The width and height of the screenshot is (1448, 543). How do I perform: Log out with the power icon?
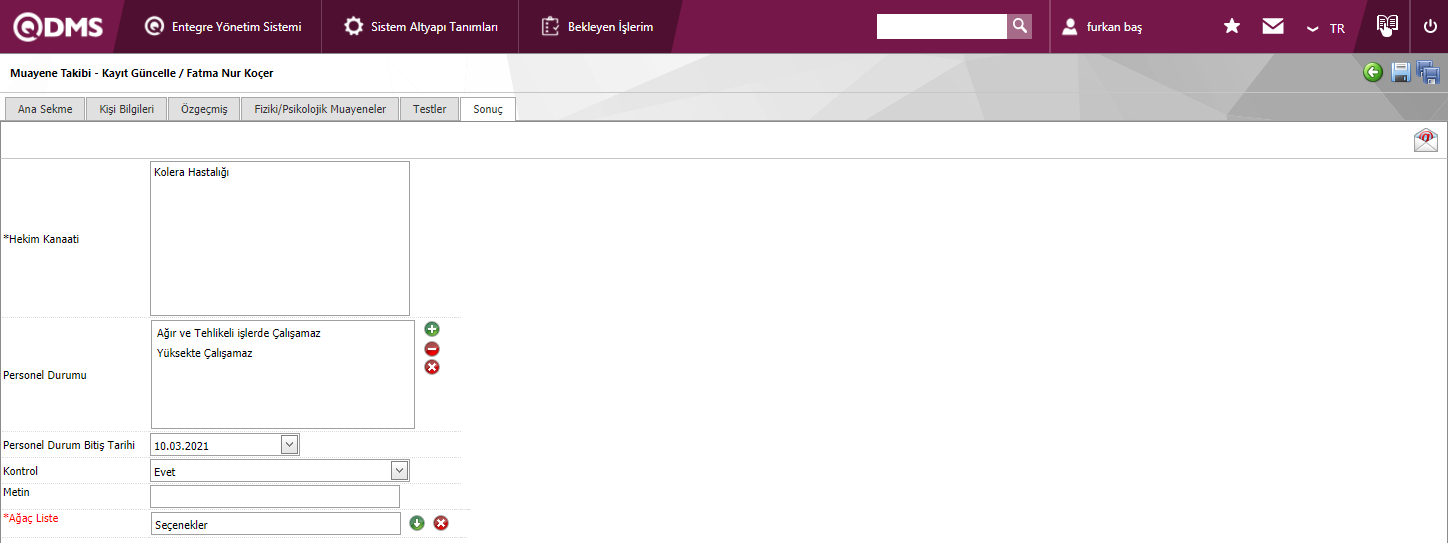click(x=1430, y=27)
